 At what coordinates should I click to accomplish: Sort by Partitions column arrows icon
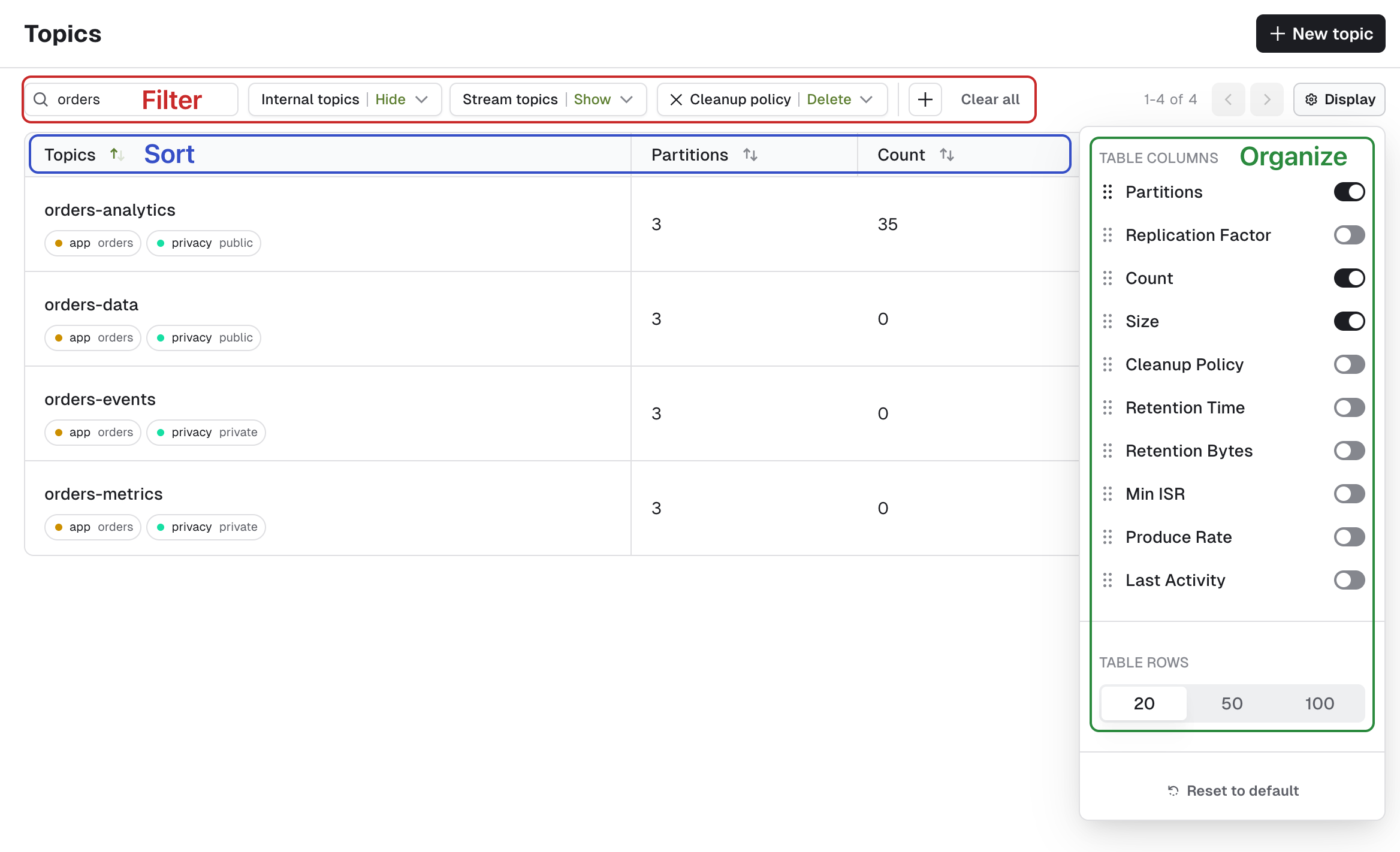(750, 155)
